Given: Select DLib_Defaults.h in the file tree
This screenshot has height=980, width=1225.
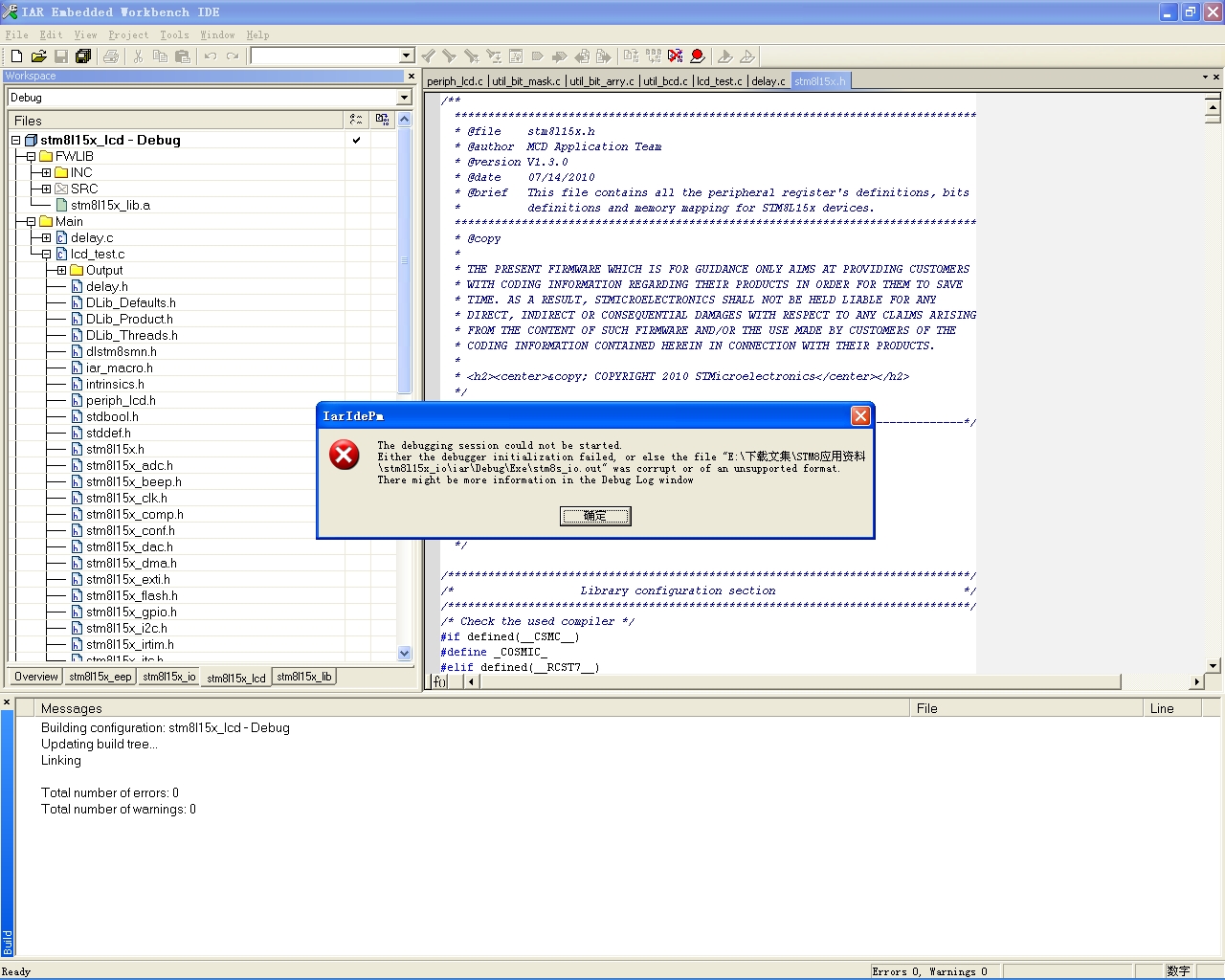Looking at the screenshot, I should (130, 302).
